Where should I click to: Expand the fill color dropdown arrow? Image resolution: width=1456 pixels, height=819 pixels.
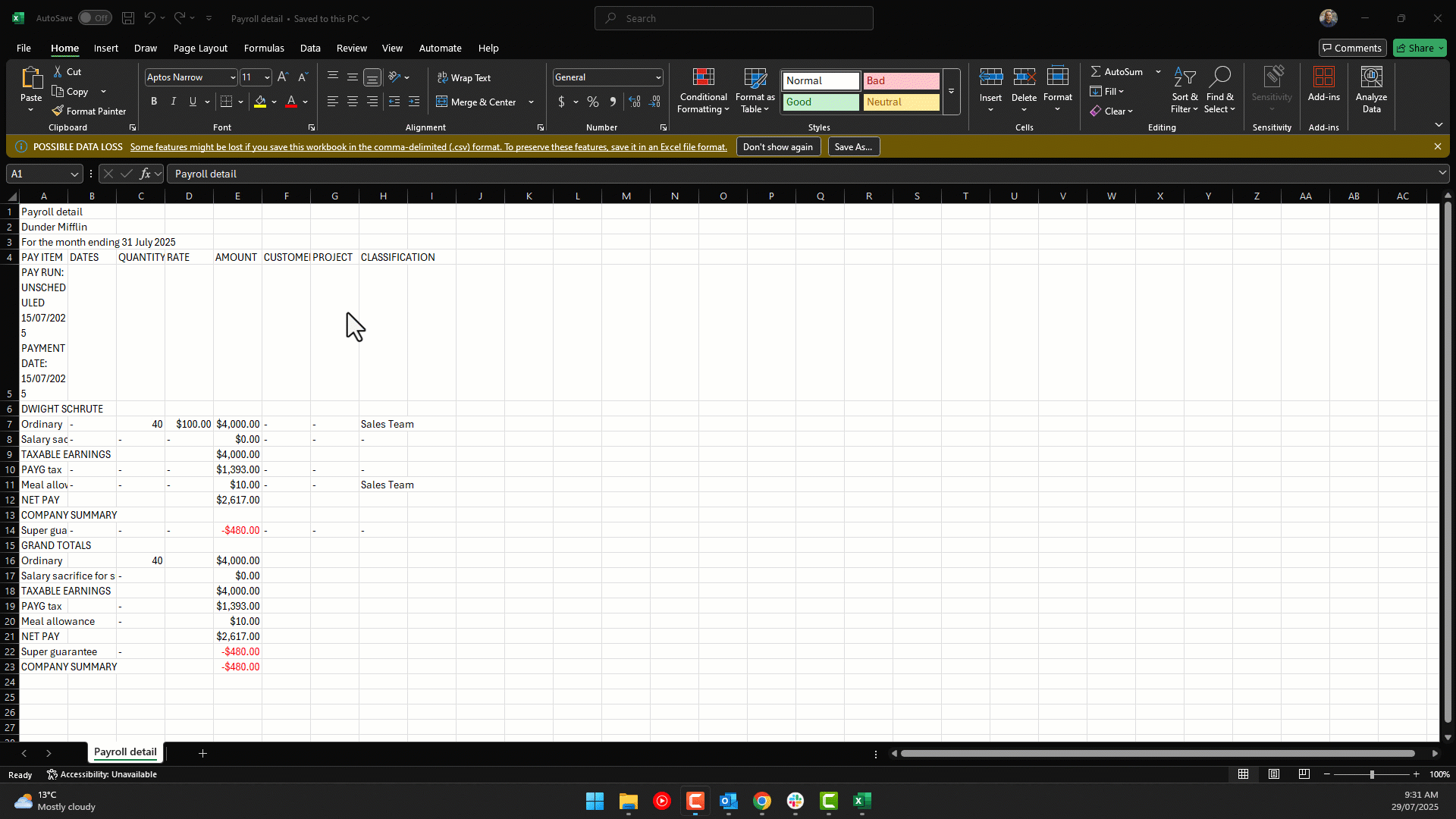[x=274, y=102]
